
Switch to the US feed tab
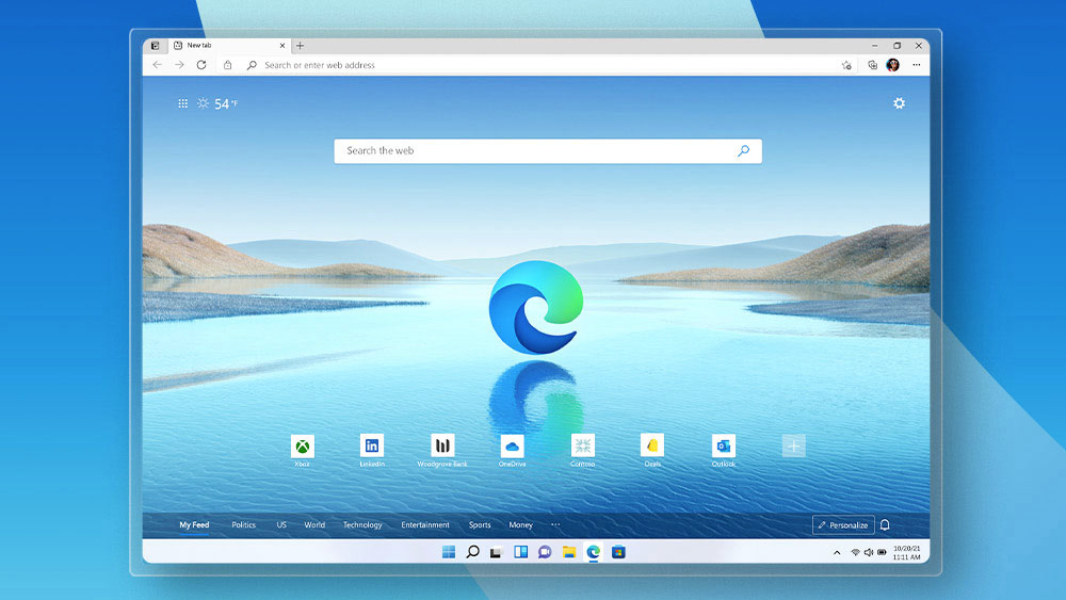click(281, 525)
